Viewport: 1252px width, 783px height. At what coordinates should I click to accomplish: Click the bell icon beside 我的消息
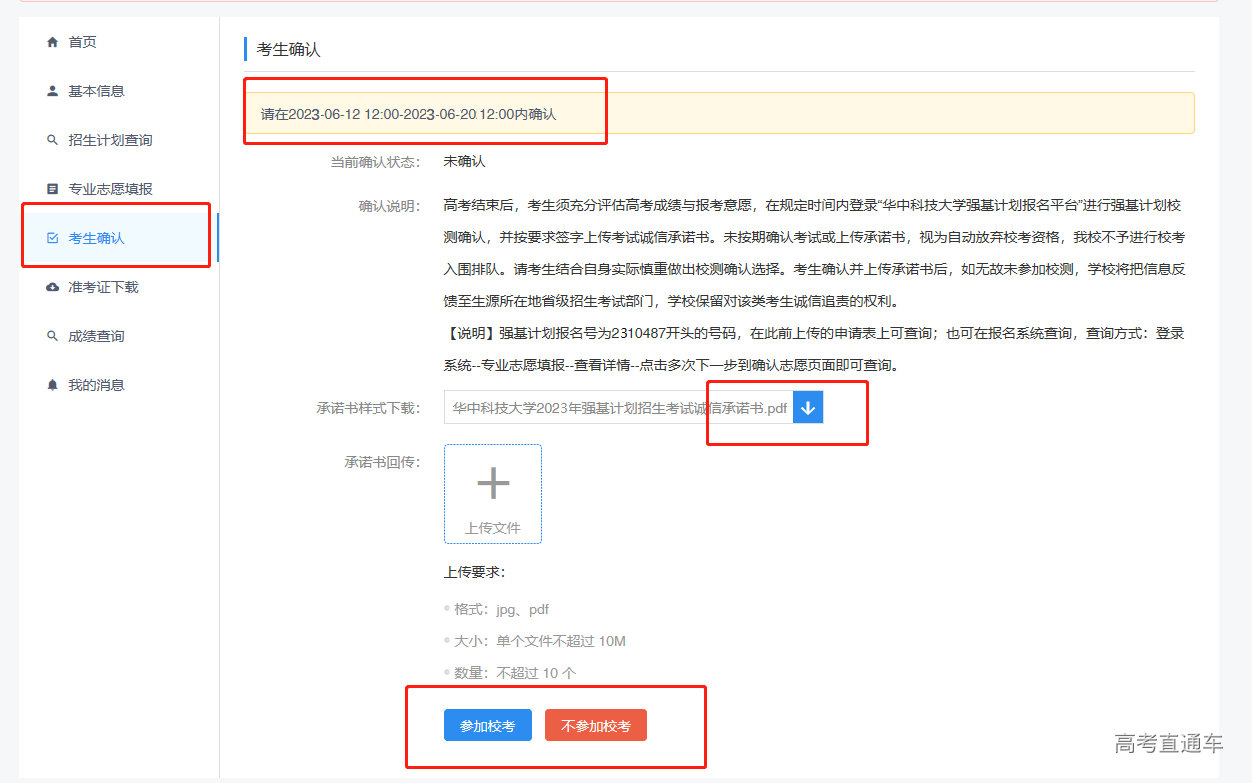[x=53, y=385]
